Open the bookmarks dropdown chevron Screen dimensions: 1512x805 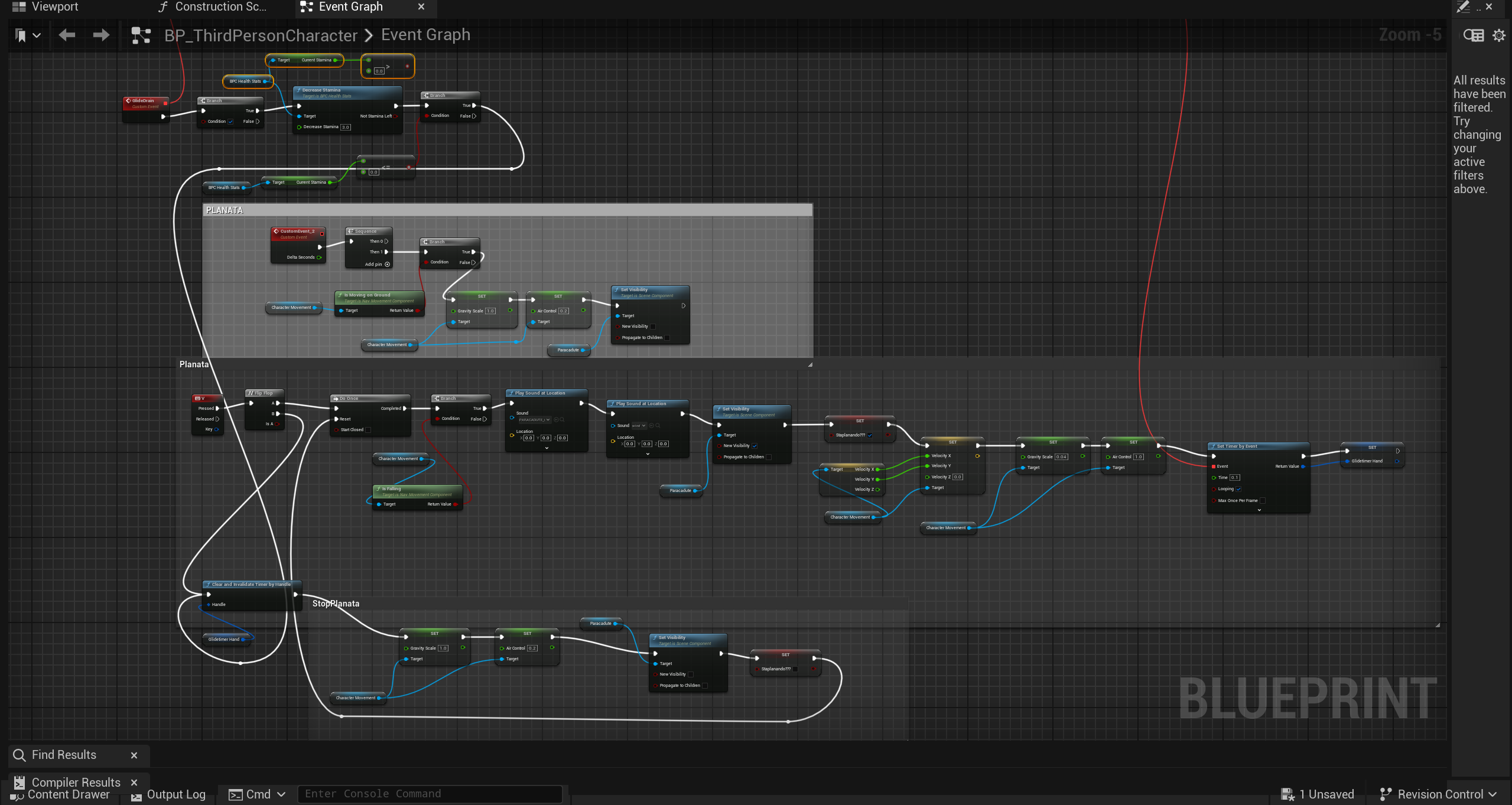pyautogui.click(x=37, y=36)
